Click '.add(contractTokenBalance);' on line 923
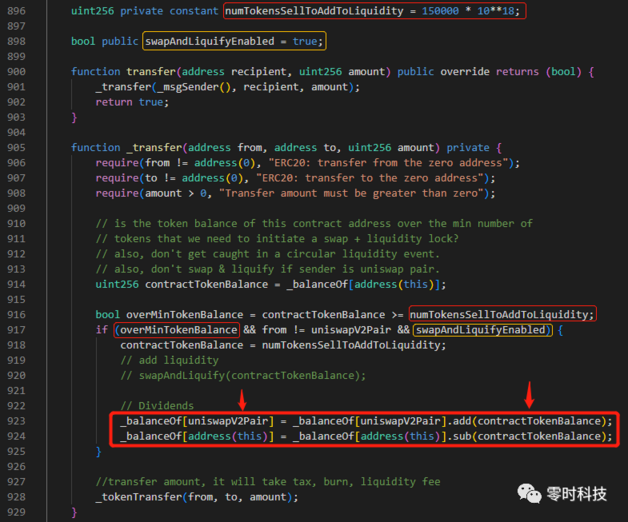 529,421
